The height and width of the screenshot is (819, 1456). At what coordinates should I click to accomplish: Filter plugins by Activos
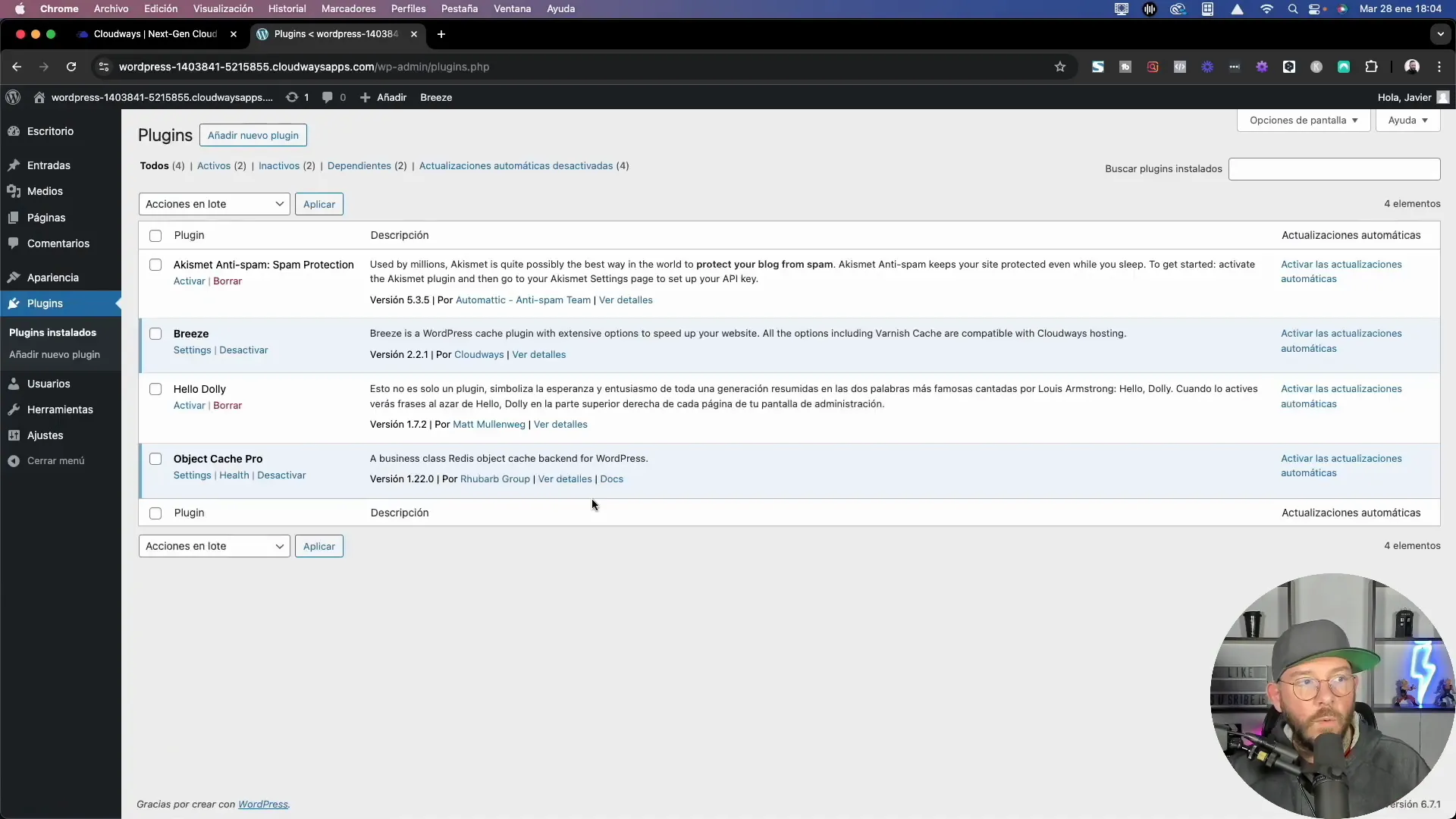(x=214, y=166)
